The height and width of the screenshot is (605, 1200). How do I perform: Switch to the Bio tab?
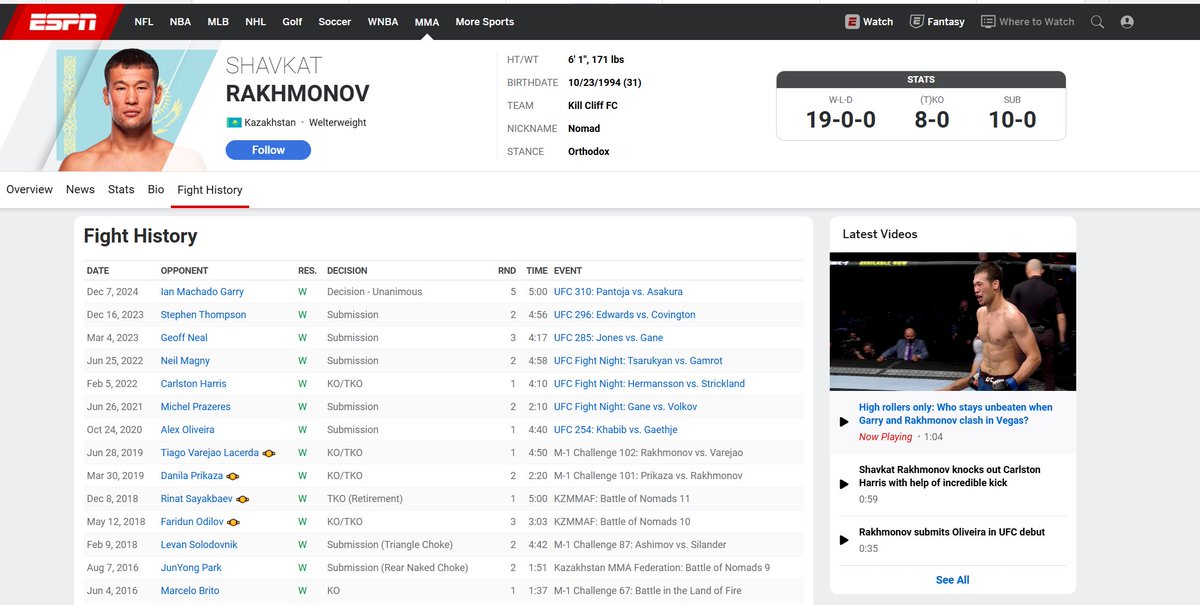pos(156,189)
